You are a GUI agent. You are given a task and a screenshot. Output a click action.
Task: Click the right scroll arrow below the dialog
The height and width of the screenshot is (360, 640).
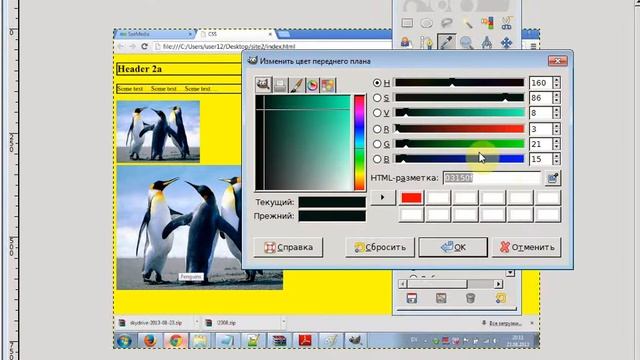(498, 284)
